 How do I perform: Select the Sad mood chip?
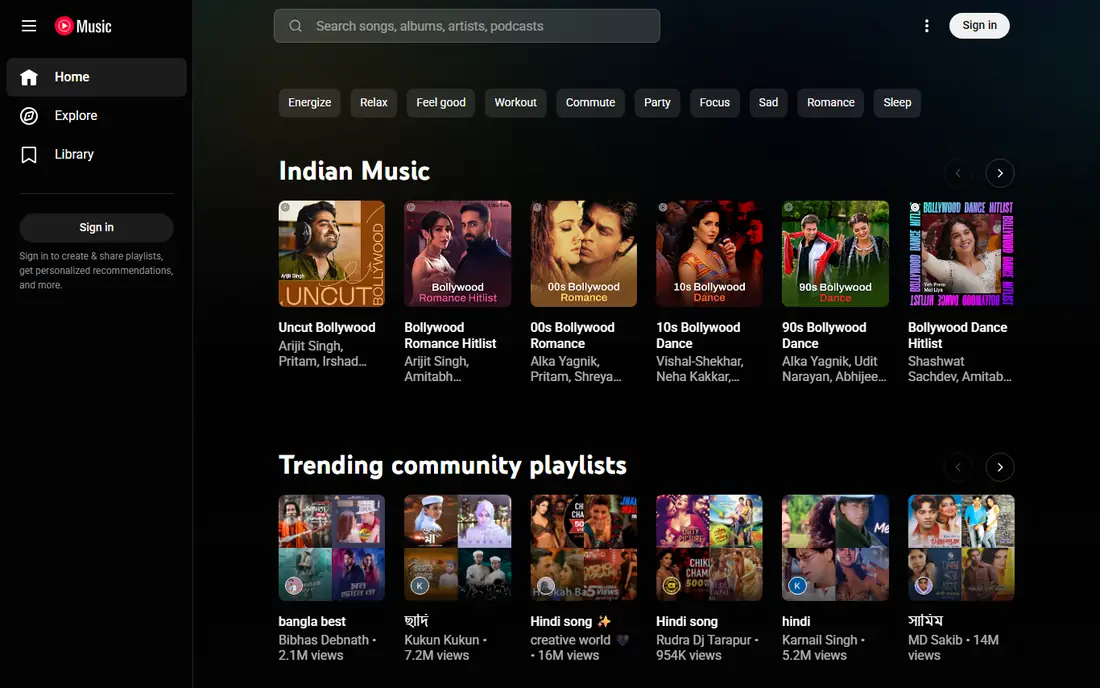click(x=768, y=102)
